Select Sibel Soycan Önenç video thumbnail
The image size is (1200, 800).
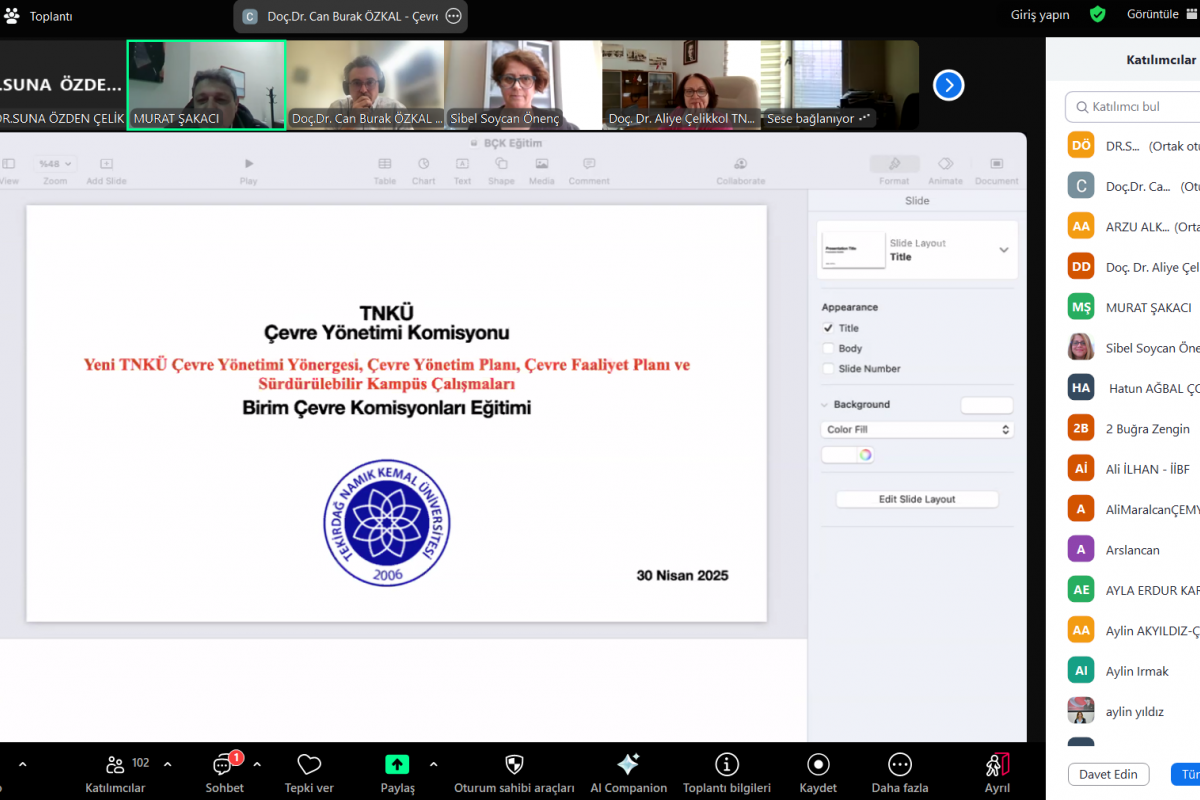pos(522,85)
